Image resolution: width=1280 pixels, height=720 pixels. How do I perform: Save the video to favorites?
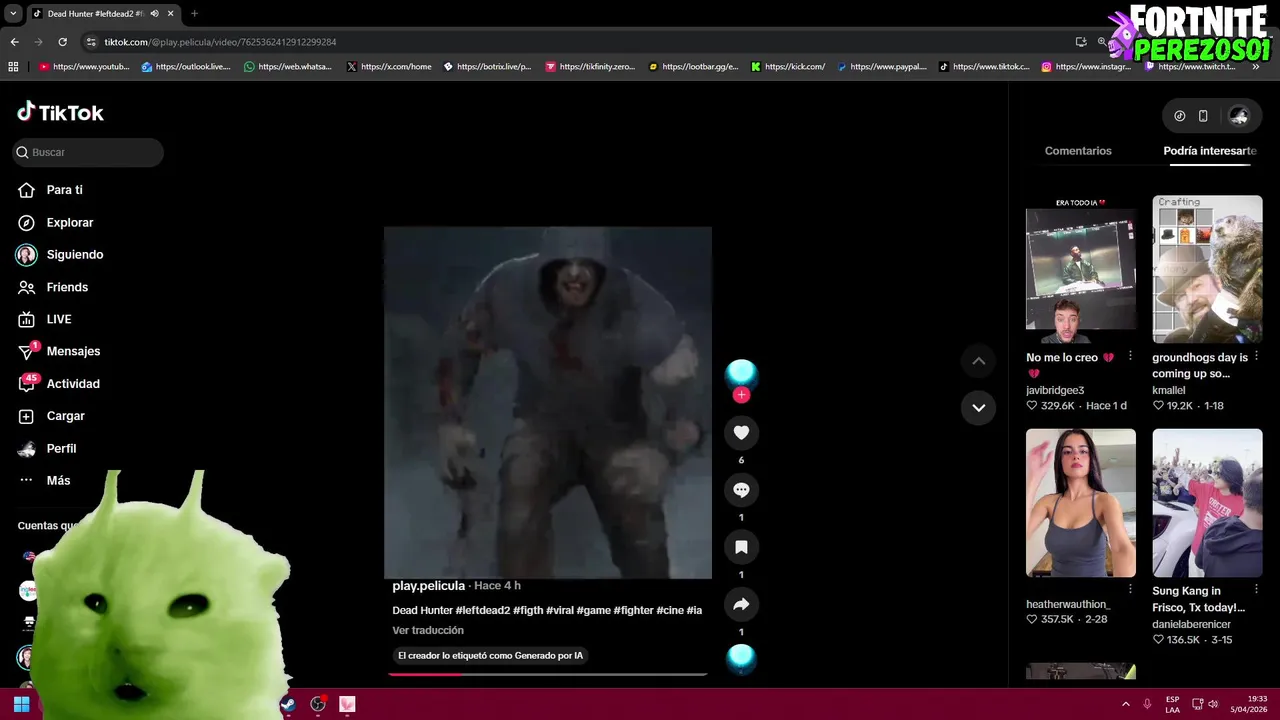[741, 547]
